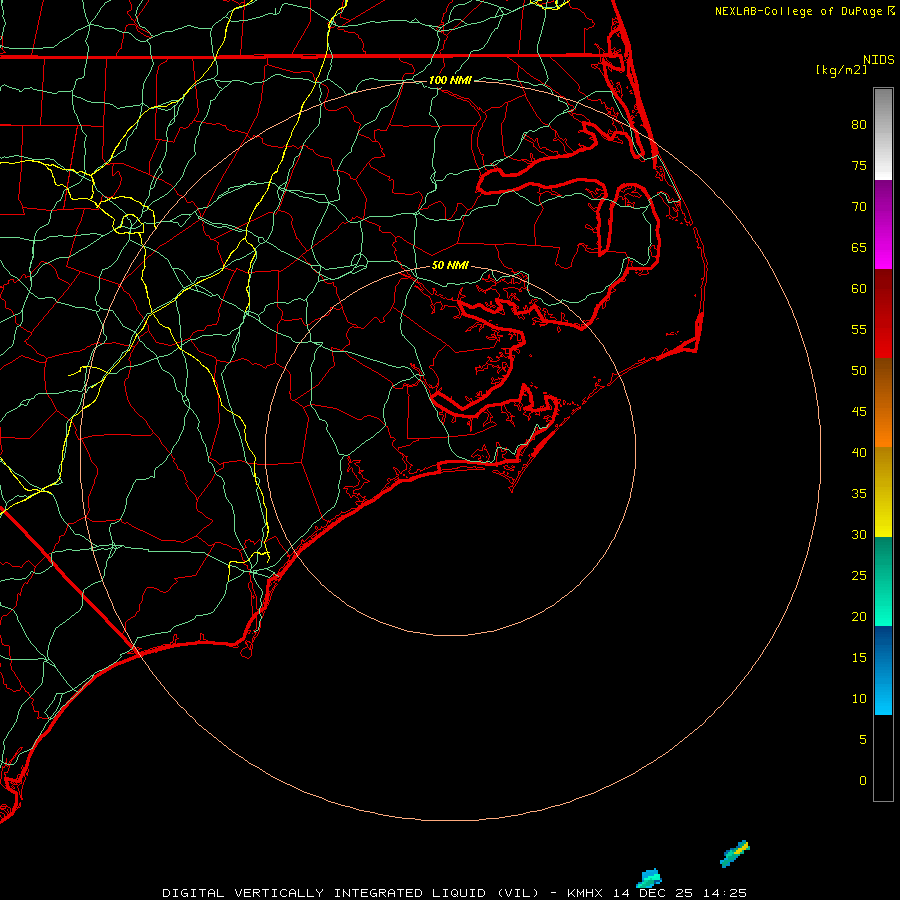Click the VIL echo with the yellow core offshore
The height and width of the screenshot is (900, 900).
(x=735, y=853)
